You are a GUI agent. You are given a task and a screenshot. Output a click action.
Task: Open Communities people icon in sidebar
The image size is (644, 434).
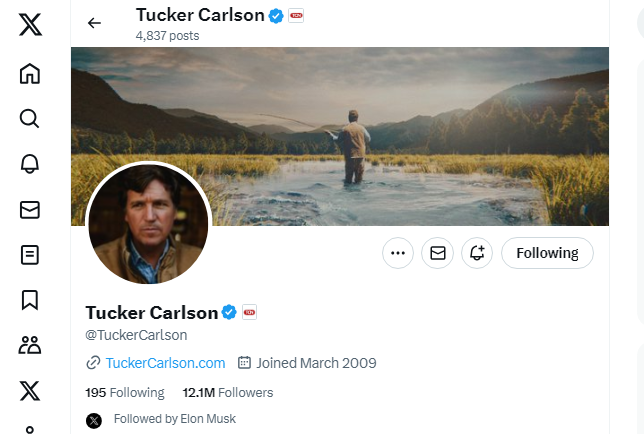pos(30,345)
